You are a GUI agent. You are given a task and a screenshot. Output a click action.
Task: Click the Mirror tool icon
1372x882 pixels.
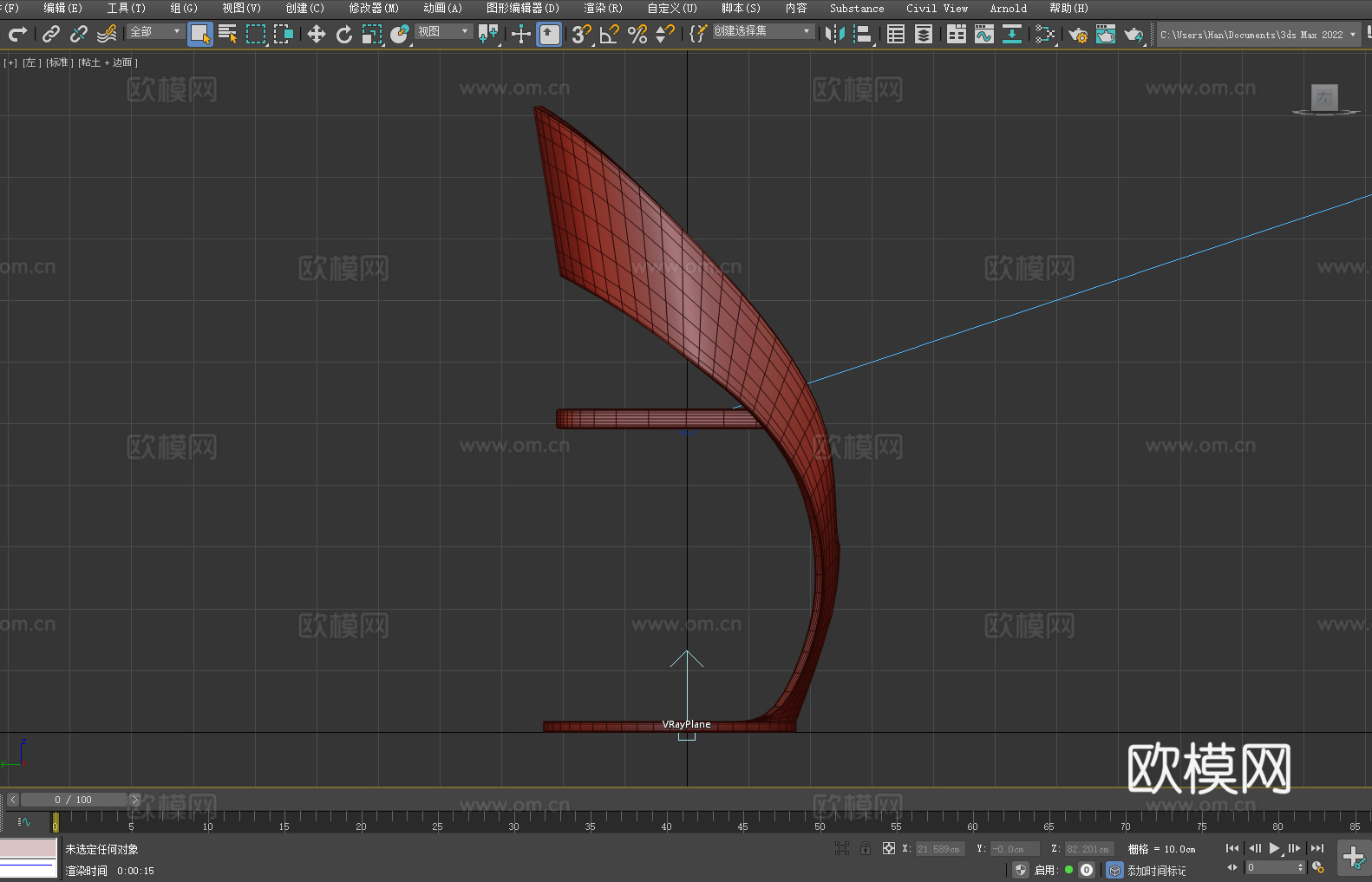(x=835, y=34)
